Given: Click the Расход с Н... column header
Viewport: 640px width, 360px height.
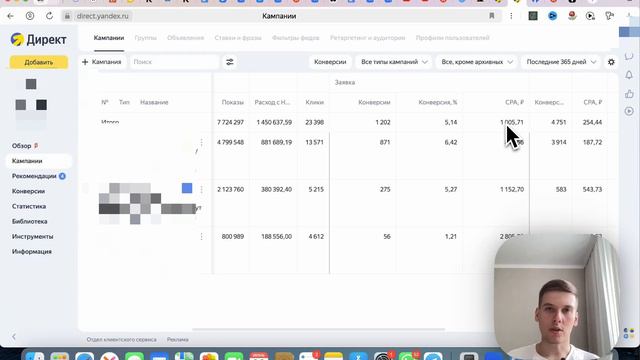Looking at the screenshot, I should [x=272, y=102].
